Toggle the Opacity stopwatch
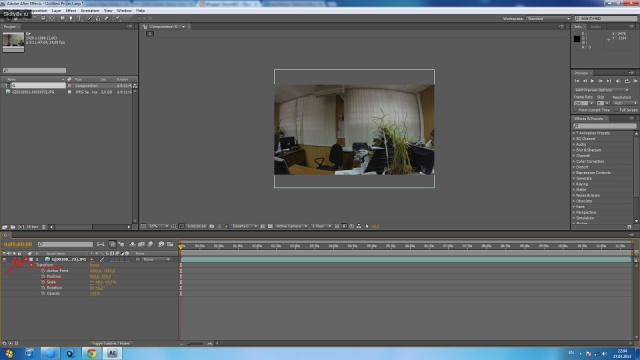 (43, 293)
